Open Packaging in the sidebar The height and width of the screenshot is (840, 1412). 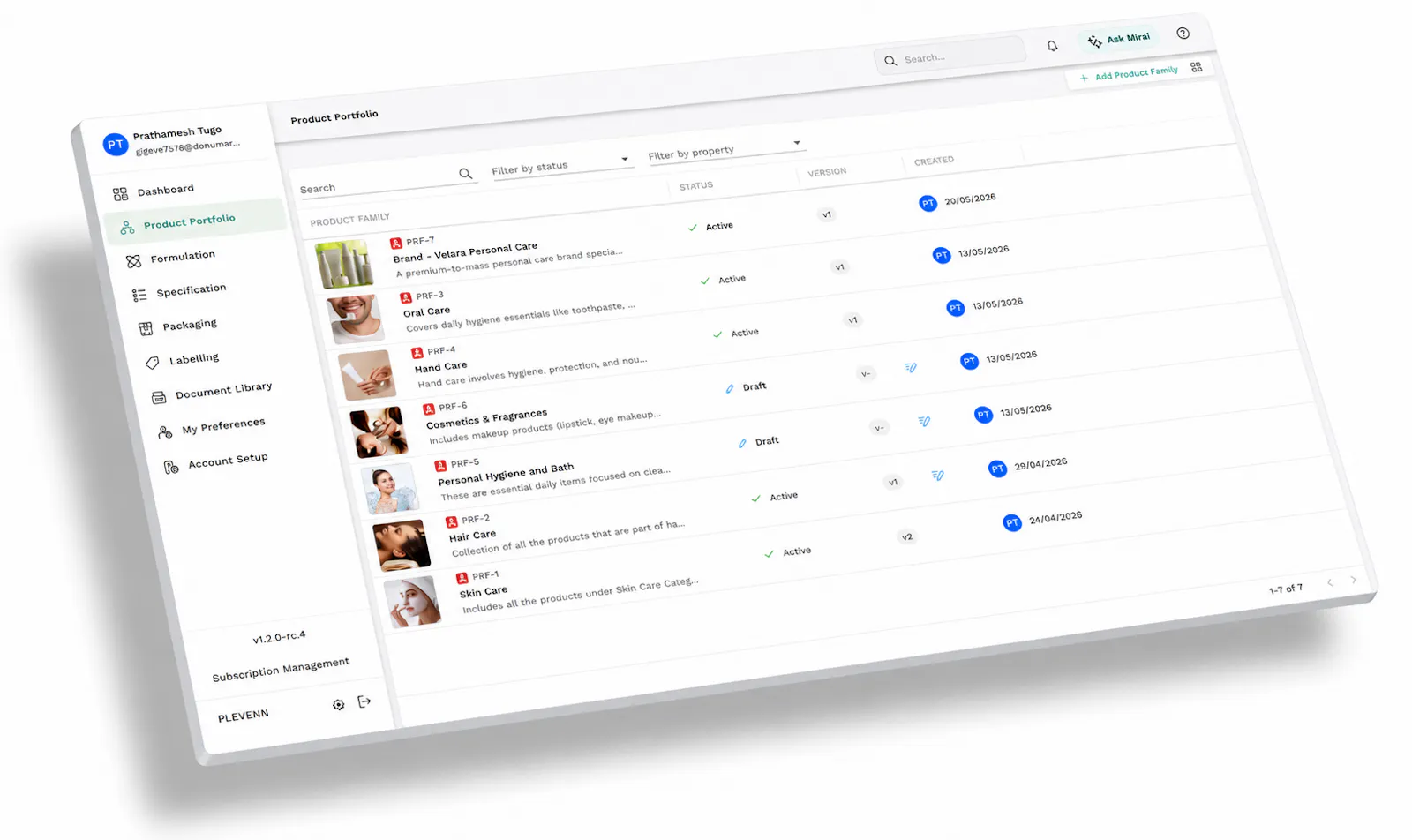177,326
